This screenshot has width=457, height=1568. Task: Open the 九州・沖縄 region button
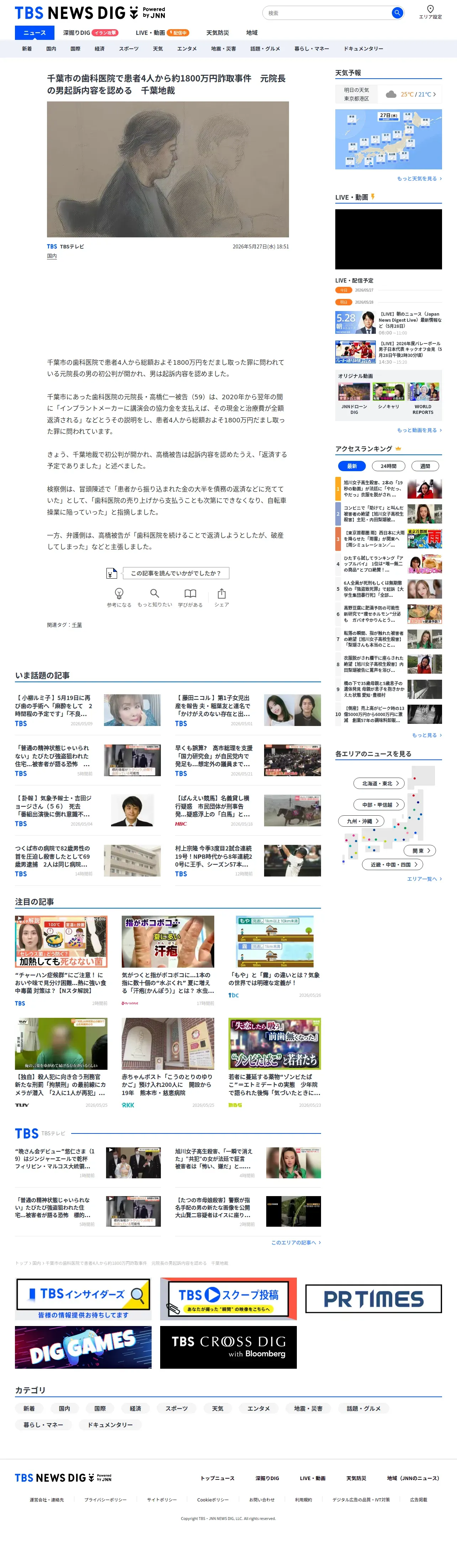362,821
